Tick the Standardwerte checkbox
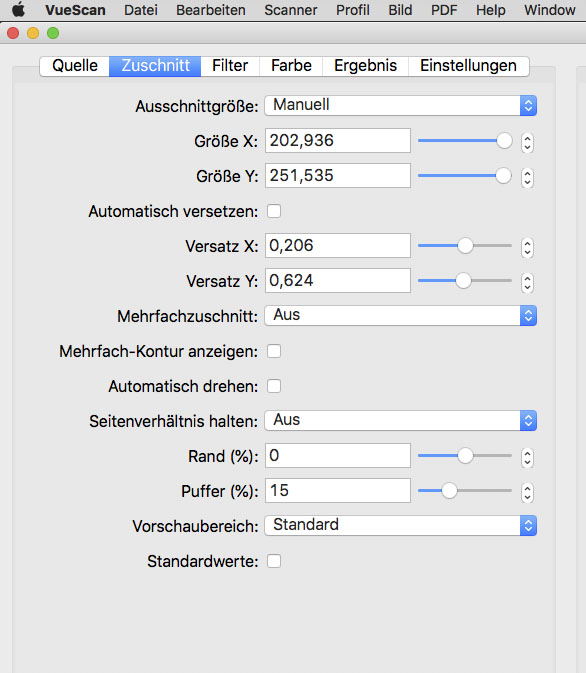 pos(274,561)
